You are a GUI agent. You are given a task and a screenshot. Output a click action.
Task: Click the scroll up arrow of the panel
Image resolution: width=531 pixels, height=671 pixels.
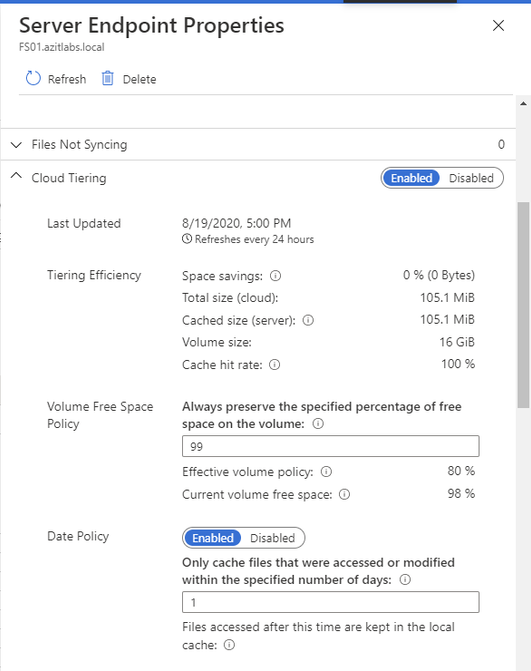click(523, 104)
